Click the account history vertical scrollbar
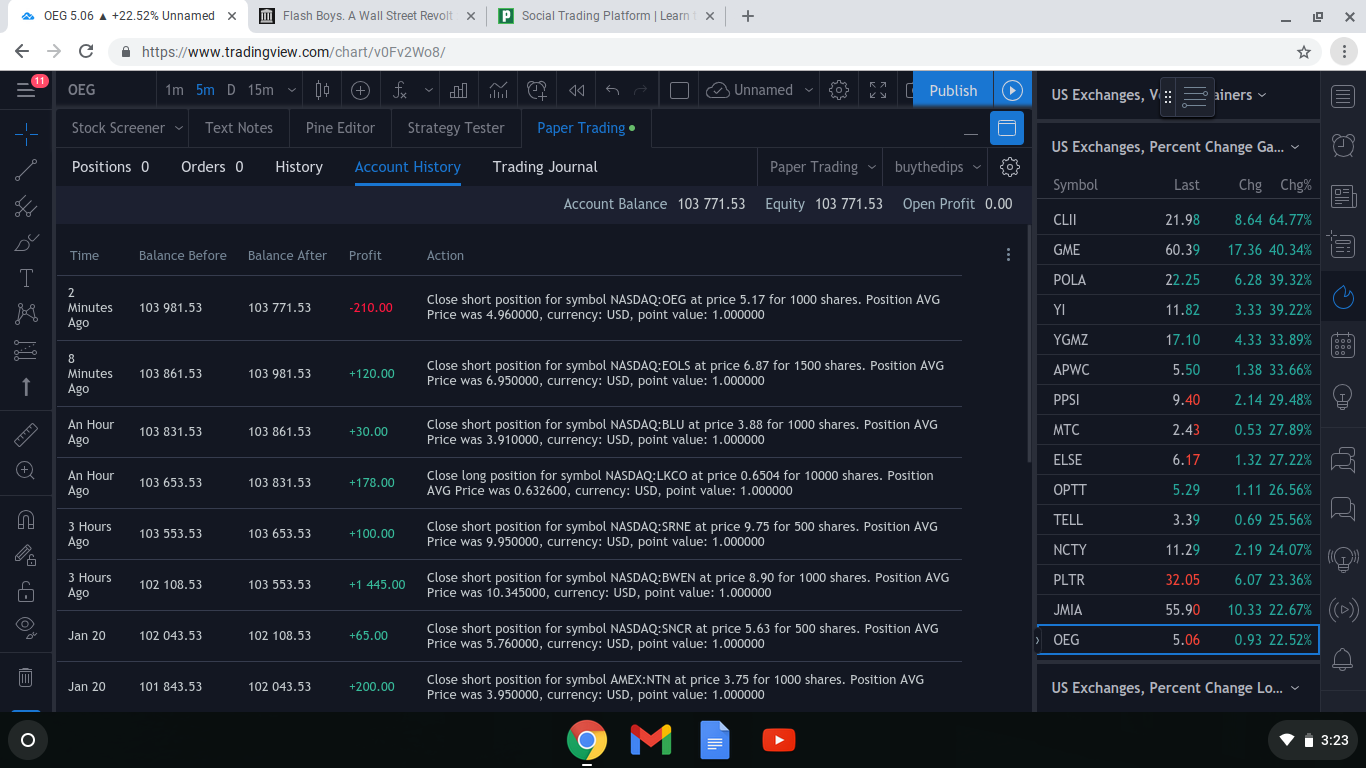 1029,340
